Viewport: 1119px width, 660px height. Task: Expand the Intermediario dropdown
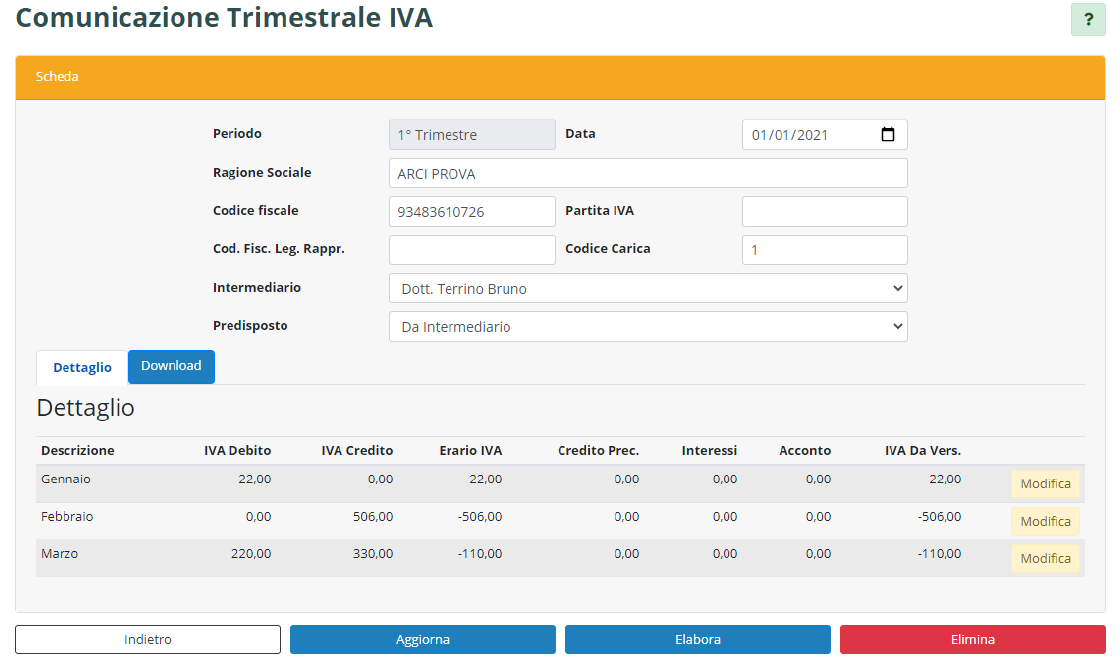coord(647,289)
